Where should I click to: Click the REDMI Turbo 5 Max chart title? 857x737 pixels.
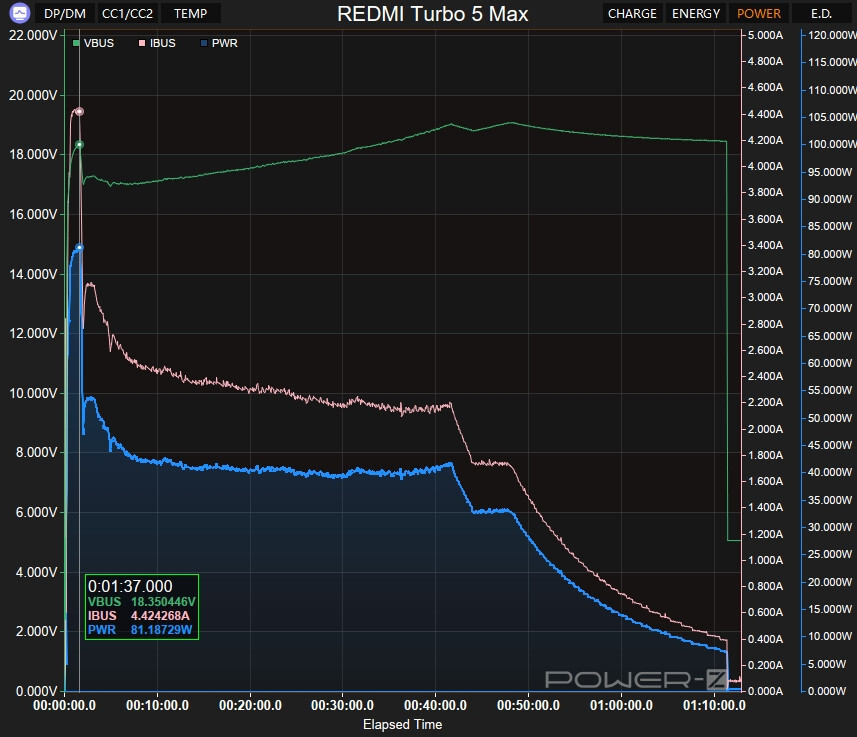tap(432, 14)
